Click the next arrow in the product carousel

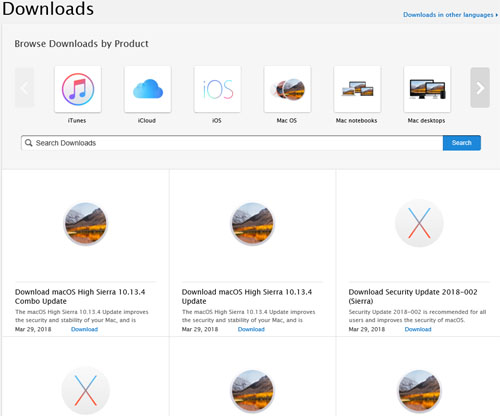[480, 88]
